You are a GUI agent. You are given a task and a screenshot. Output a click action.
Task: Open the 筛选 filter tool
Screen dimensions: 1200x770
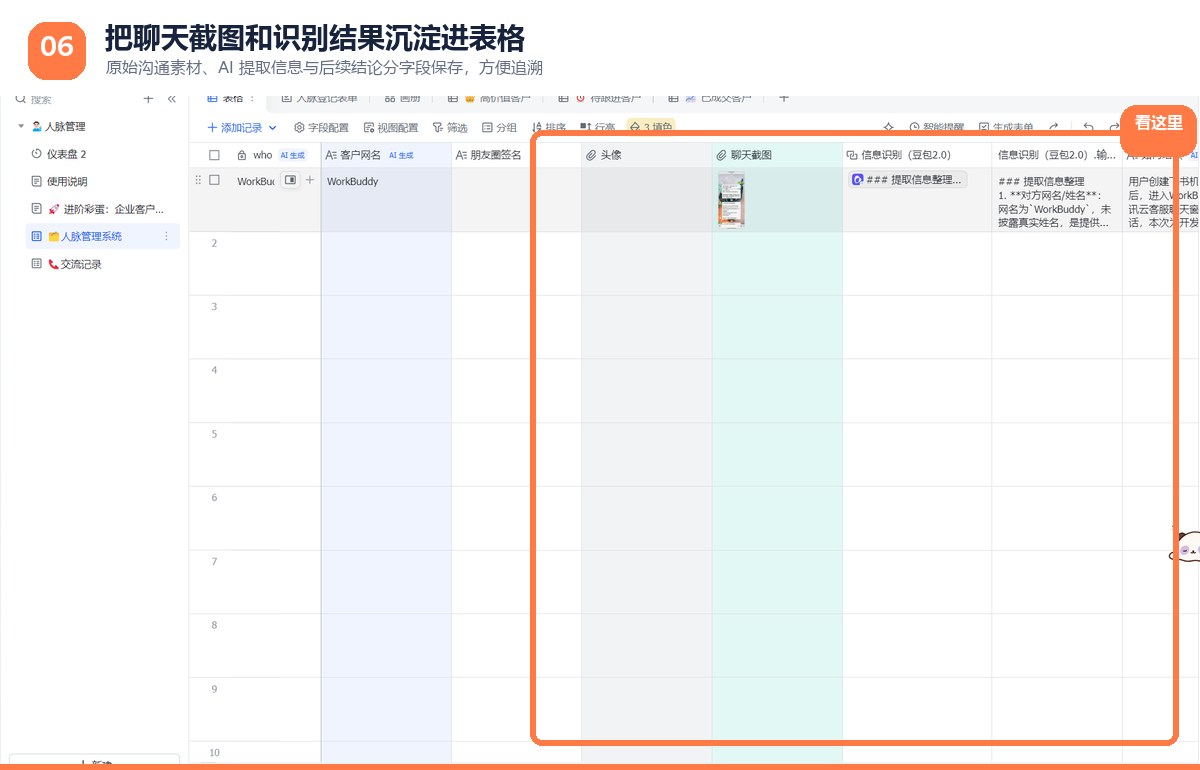[x=450, y=128]
